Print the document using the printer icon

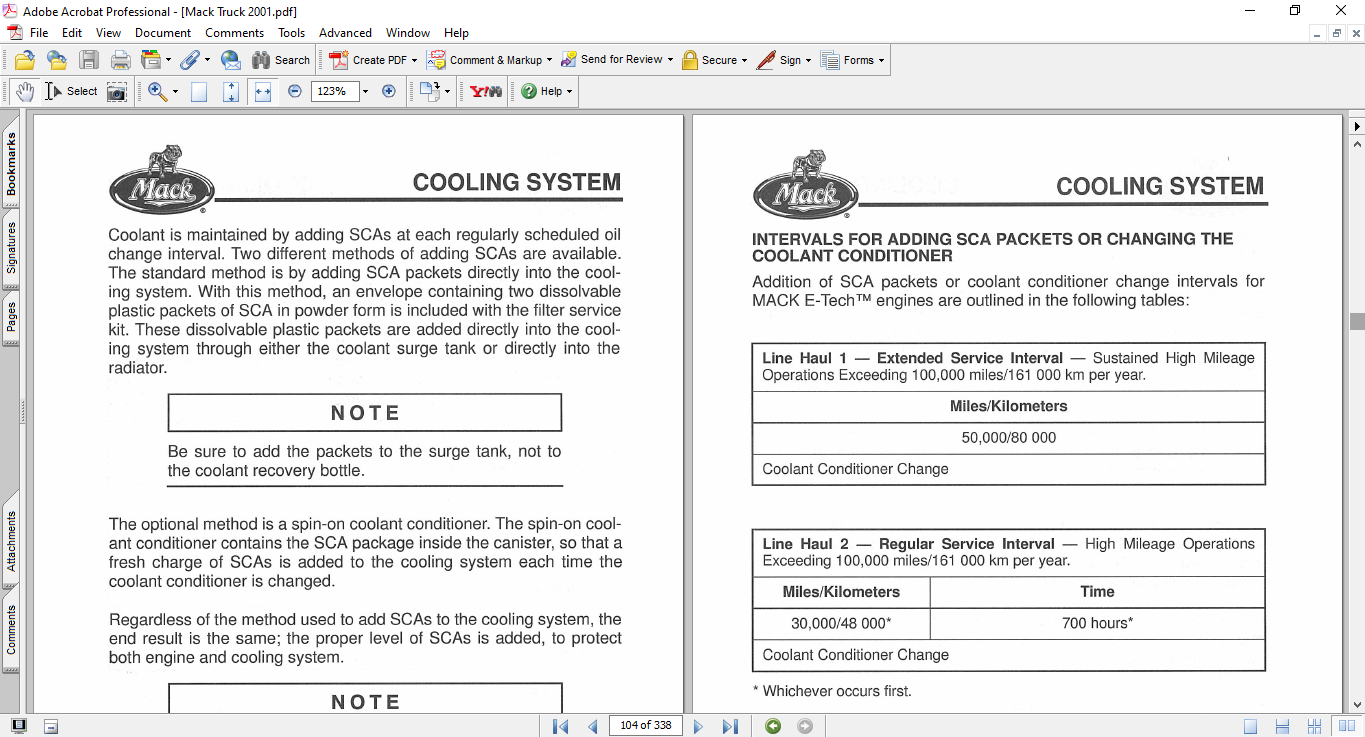(120, 60)
